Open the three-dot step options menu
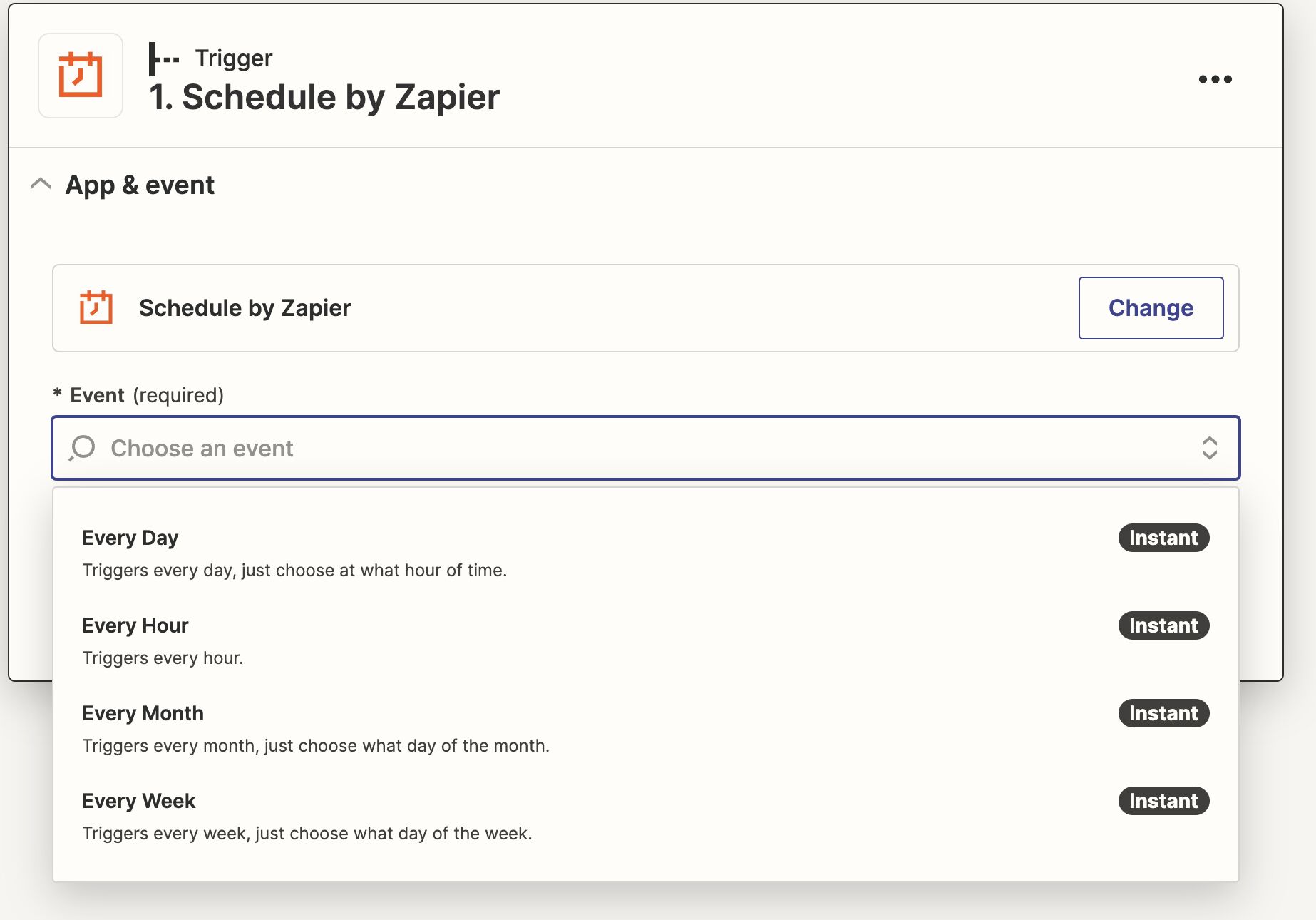 [1215, 79]
